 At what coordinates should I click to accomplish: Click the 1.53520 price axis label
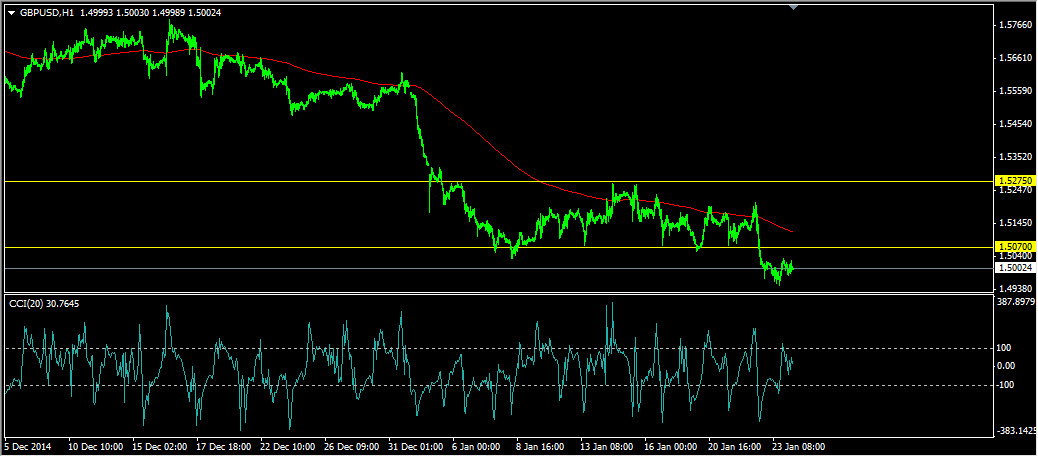(1017, 157)
